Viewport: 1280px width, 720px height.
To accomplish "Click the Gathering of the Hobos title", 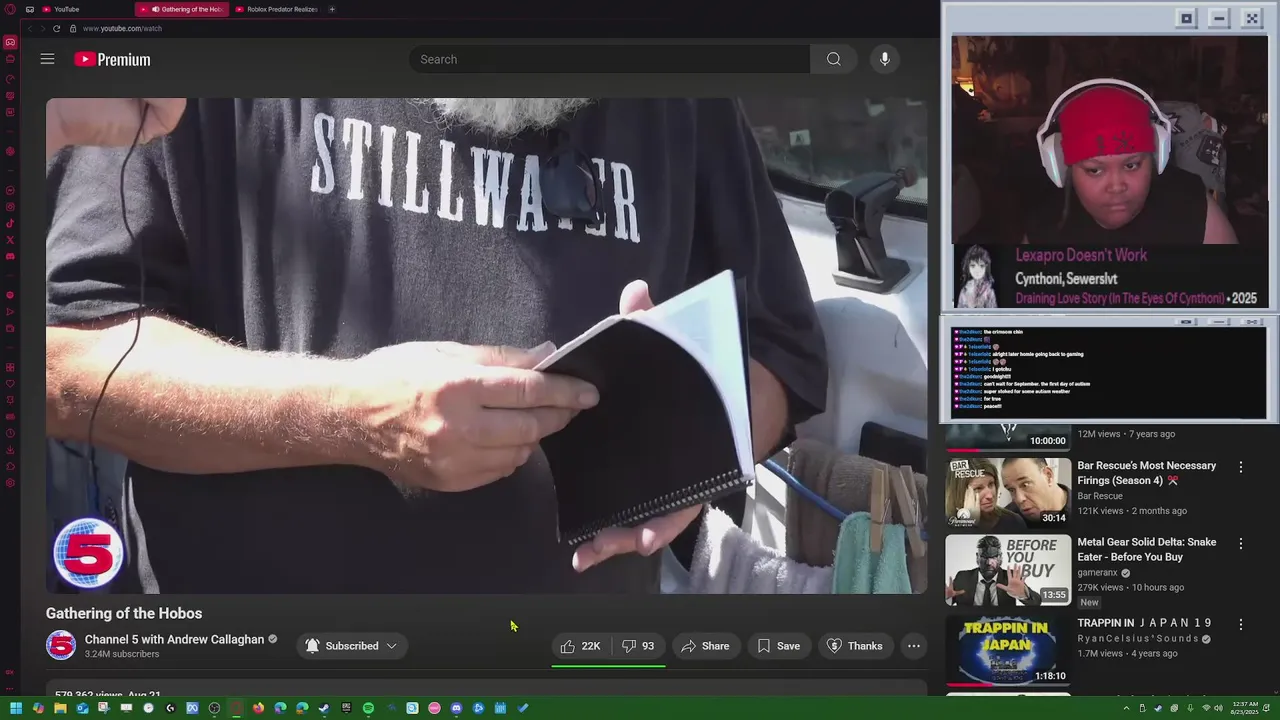I will coord(124,613).
